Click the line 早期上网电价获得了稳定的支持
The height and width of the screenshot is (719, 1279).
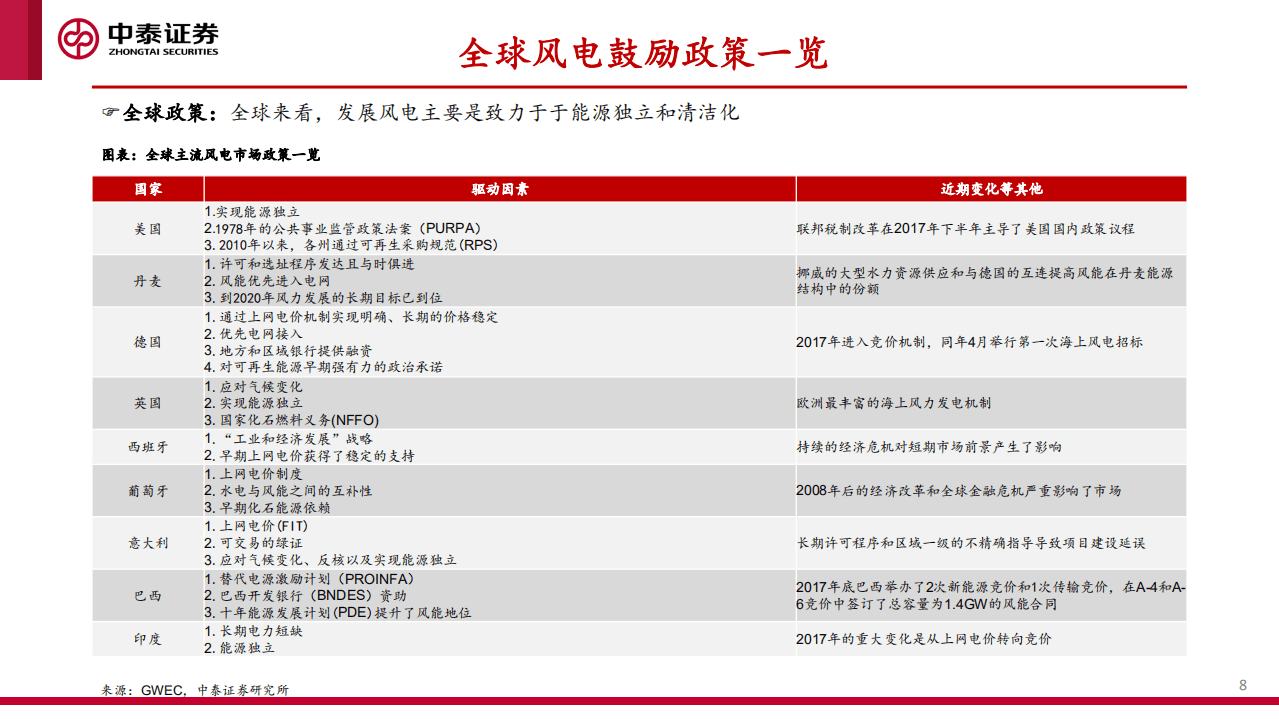point(309,456)
